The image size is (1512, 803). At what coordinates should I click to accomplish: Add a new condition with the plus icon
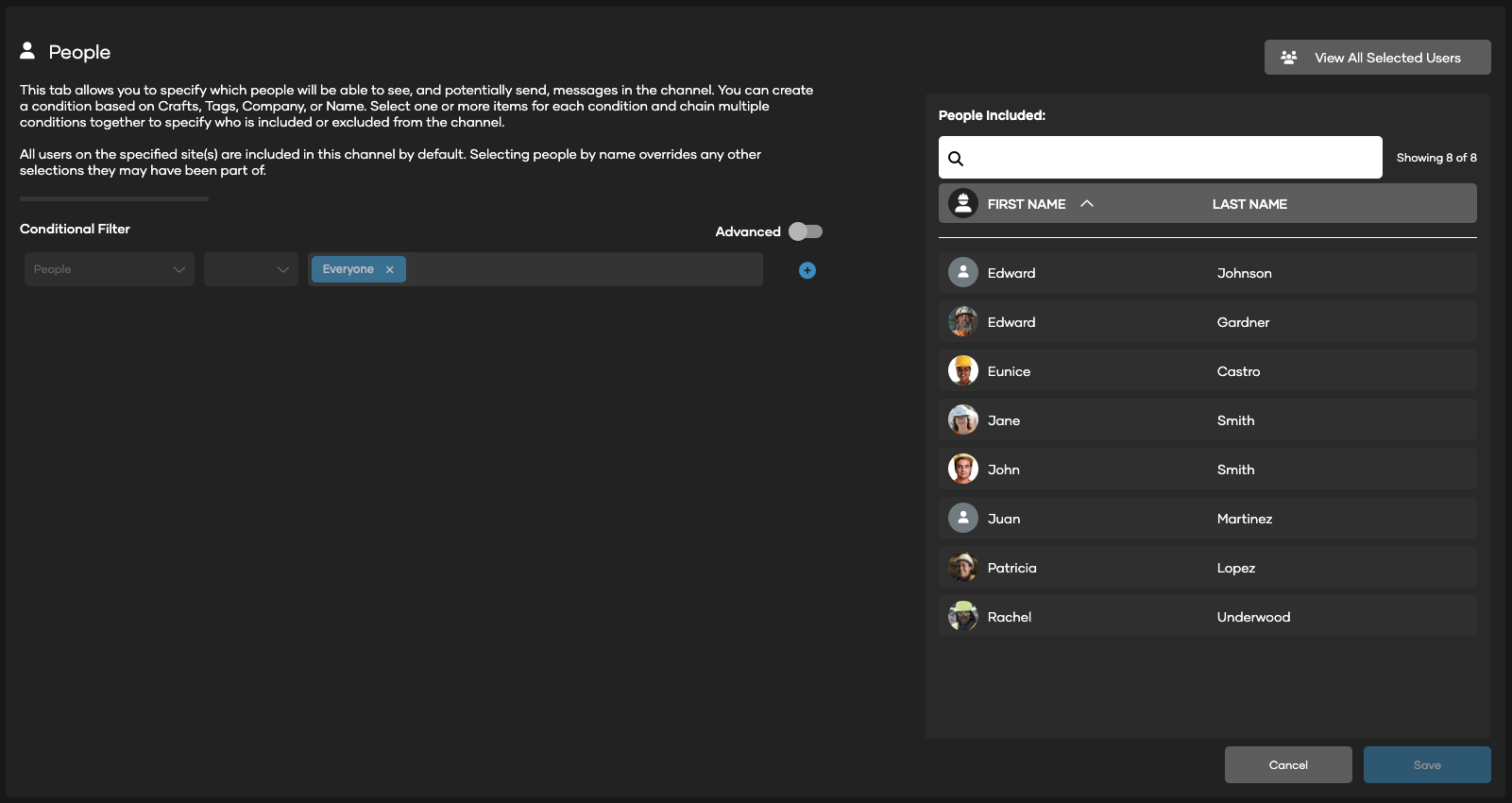(x=807, y=270)
